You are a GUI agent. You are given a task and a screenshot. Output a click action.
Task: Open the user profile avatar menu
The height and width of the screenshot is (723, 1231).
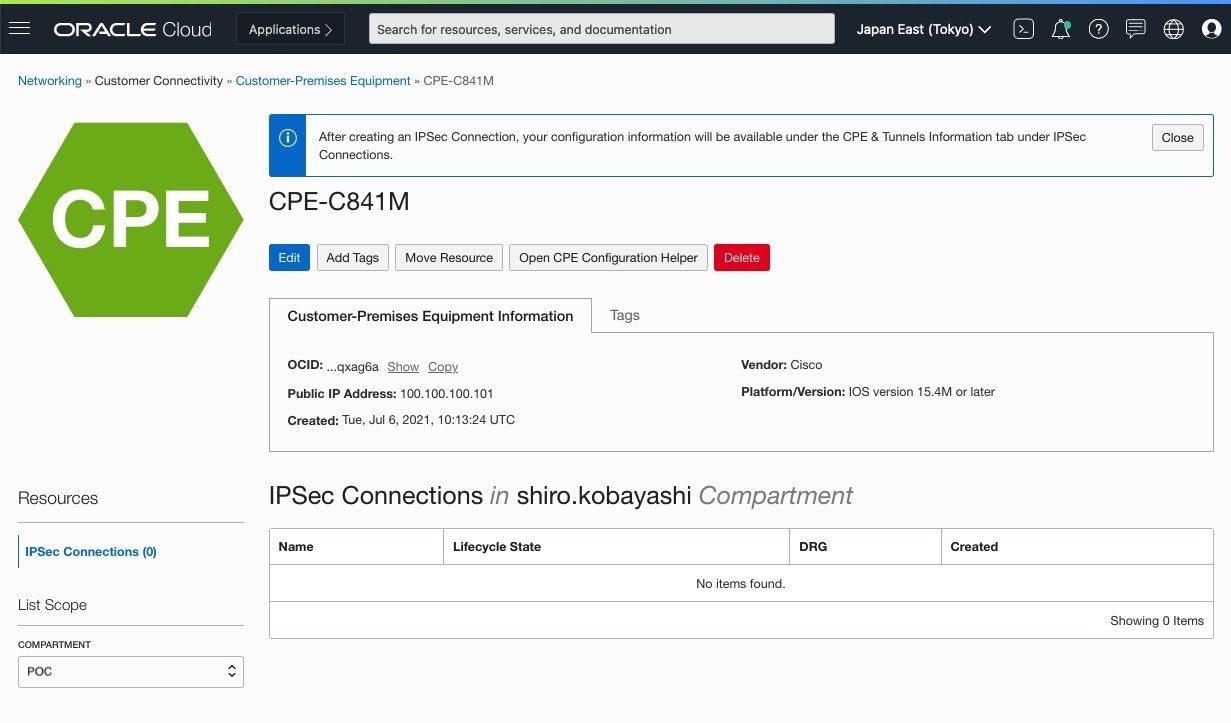pos(1211,29)
